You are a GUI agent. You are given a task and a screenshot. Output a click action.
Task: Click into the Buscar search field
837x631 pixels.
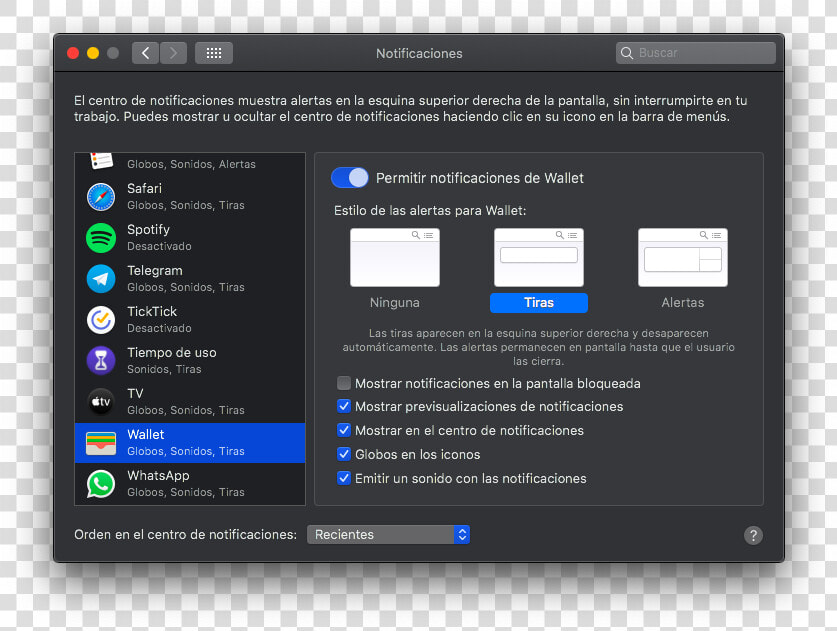696,53
